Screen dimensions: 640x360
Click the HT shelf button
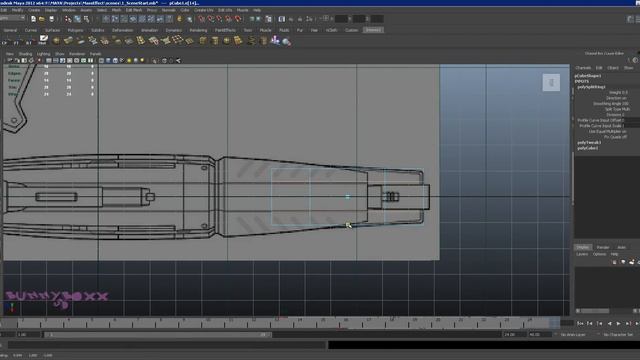tap(29, 41)
